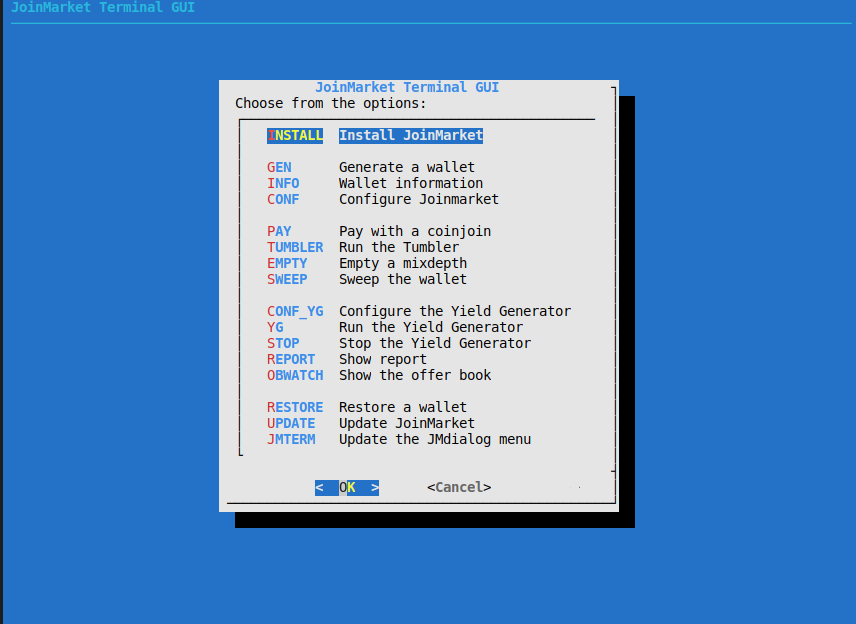The width and height of the screenshot is (856, 624).
Task: Choose the TUMBLER option
Action: pyautogui.click(x=295, y=247)
